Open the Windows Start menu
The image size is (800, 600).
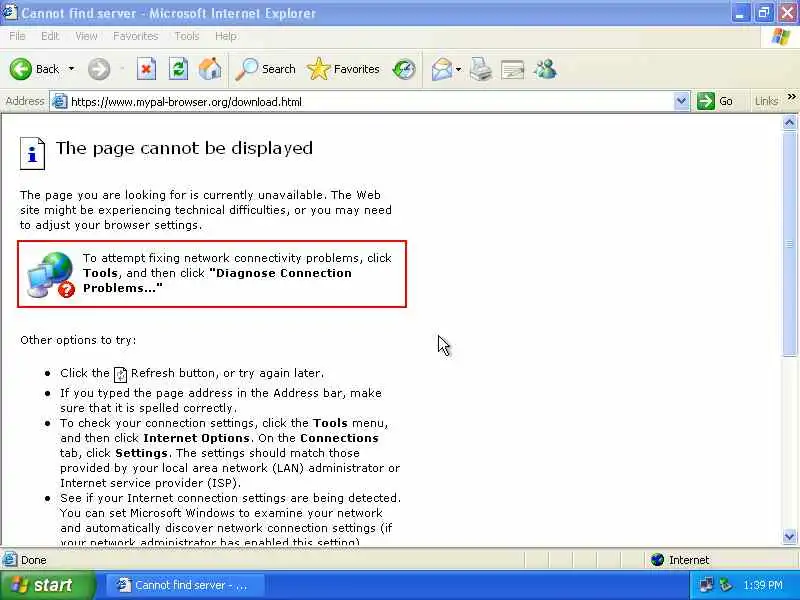(x=47, y=585)
